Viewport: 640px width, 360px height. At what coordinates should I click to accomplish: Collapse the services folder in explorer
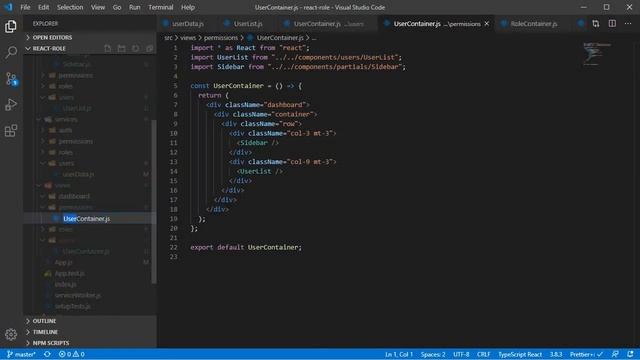coord(66,119)
